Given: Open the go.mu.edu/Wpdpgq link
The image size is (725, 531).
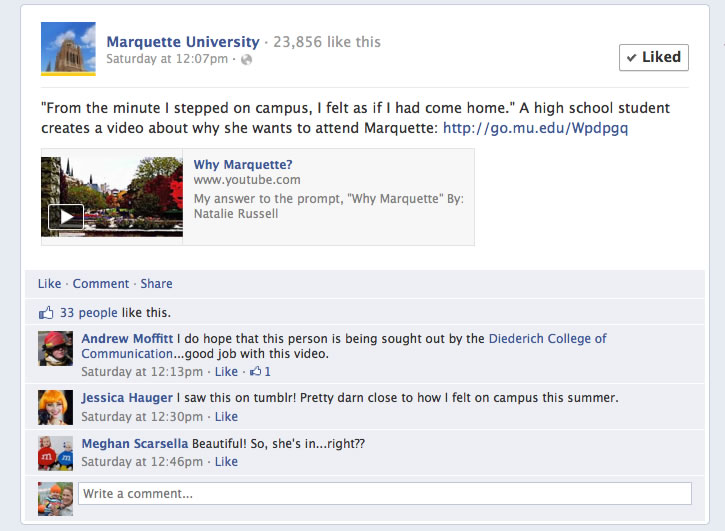Looking at the screenshot, I should tap(535, 128).
